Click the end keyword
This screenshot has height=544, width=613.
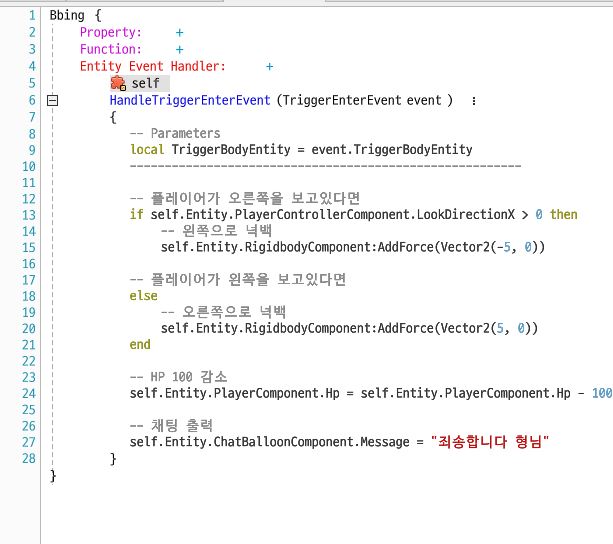point(140,345)
